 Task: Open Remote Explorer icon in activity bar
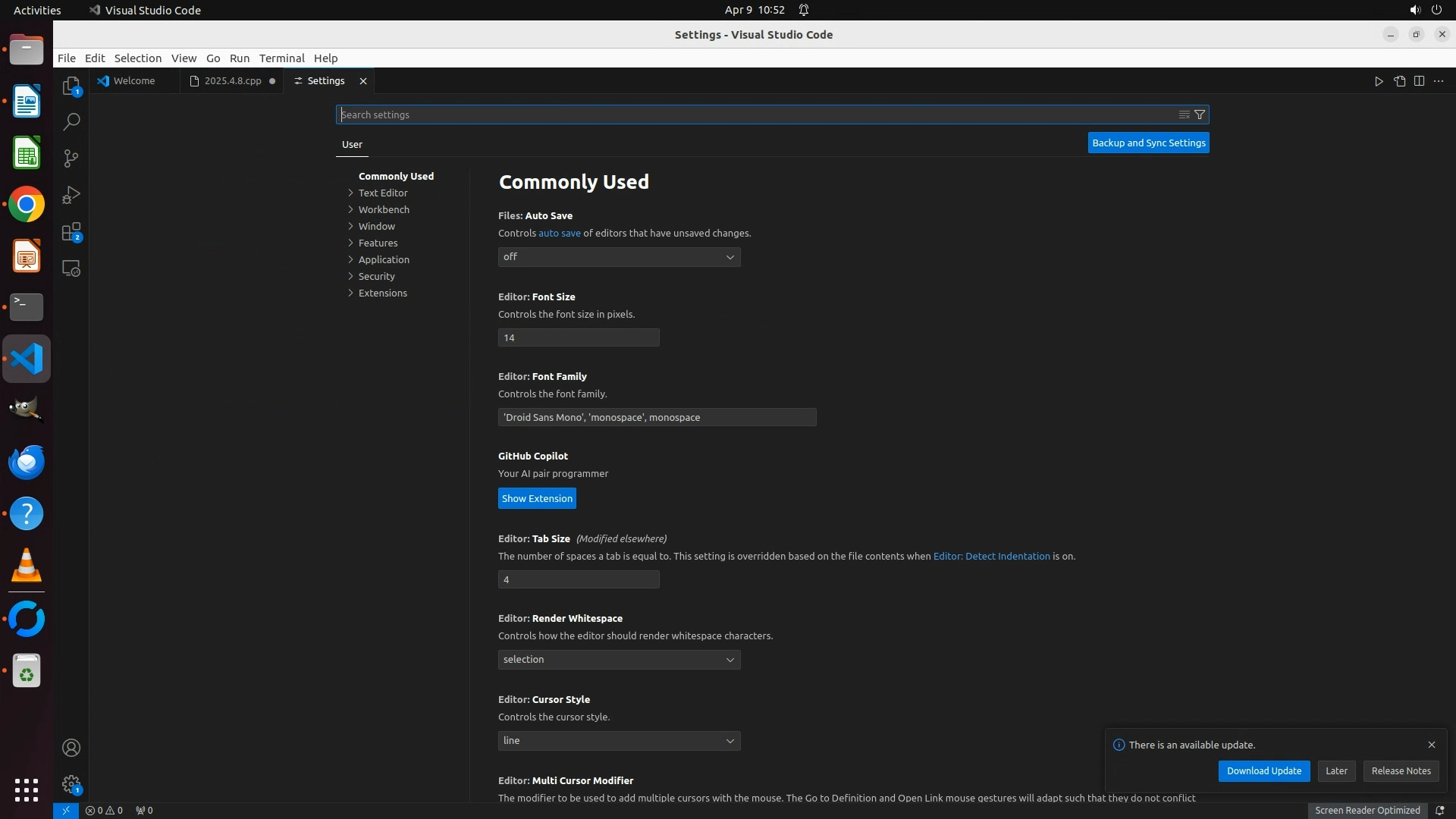pos(71,268)
